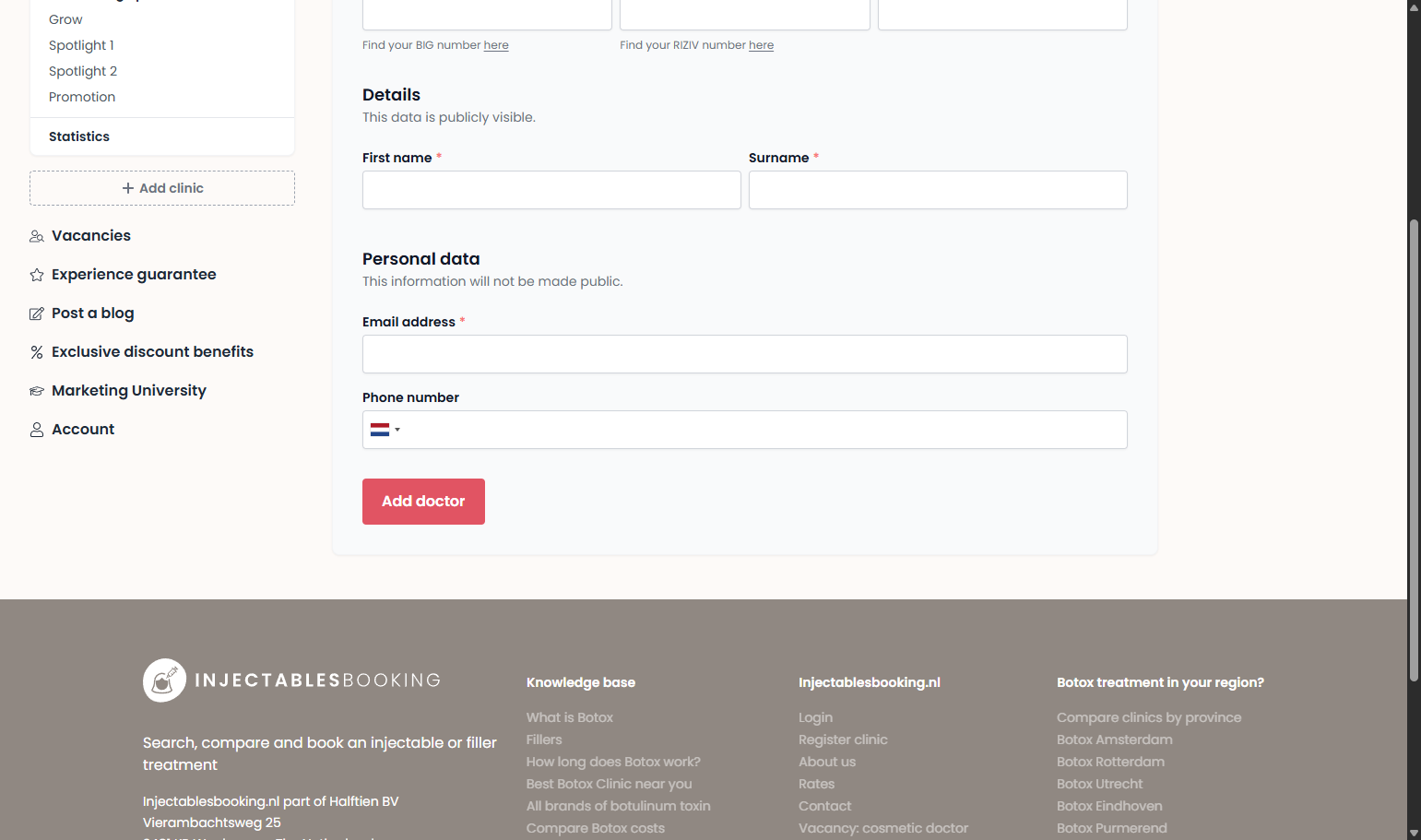
Task: Click the Account person icon
Action: click(37, 430)
